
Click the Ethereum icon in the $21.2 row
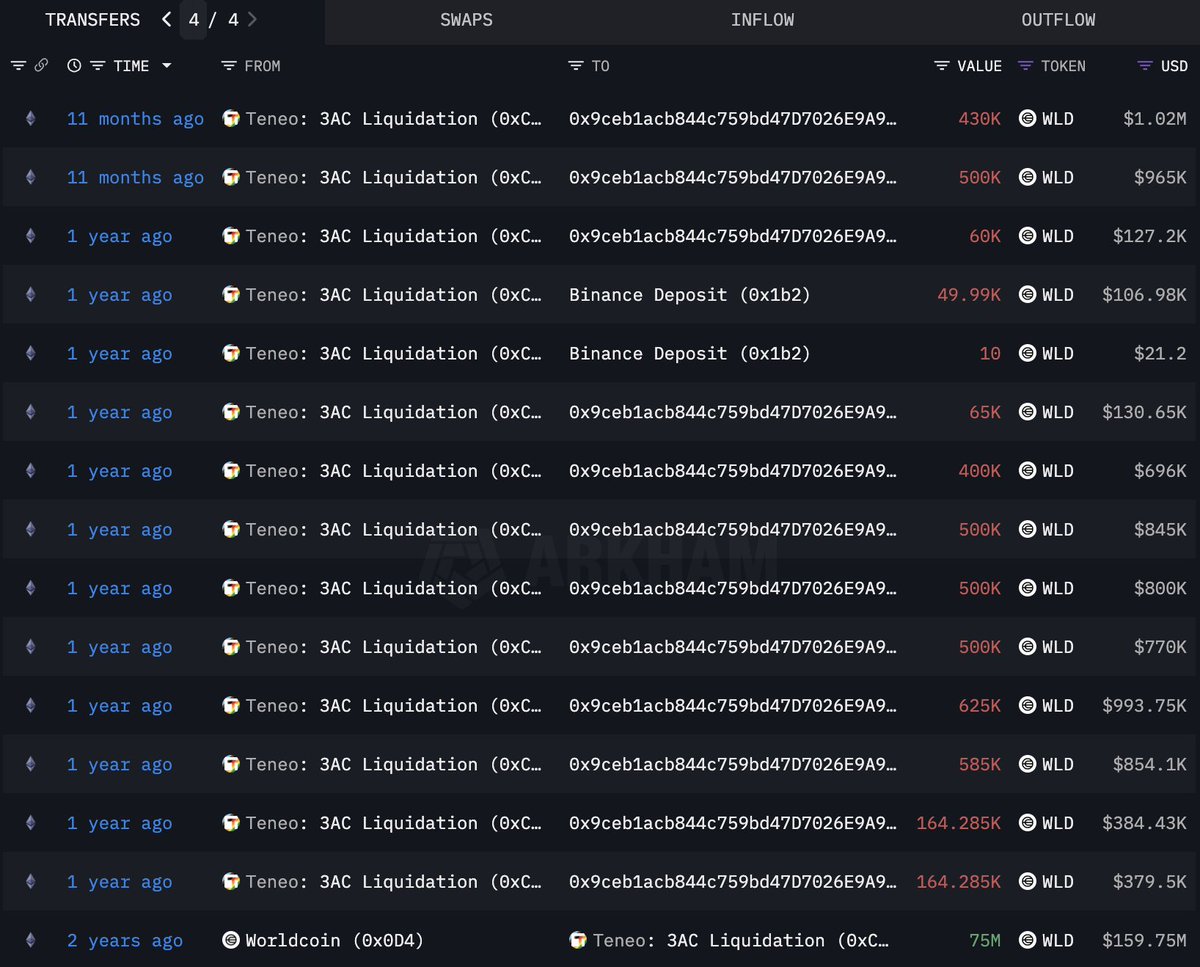30,354
